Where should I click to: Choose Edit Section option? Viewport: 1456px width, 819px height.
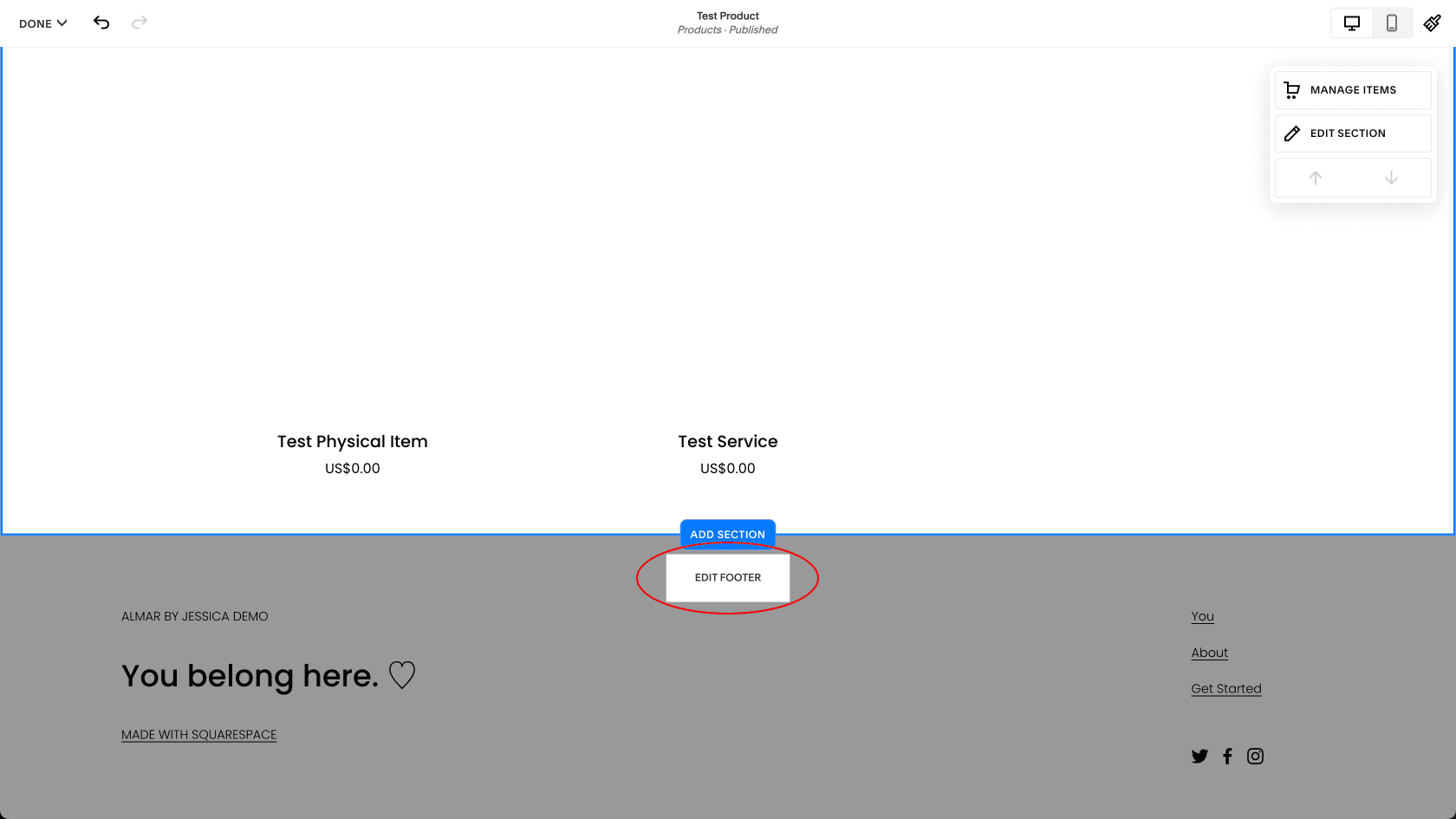[x=1352, y=133]
